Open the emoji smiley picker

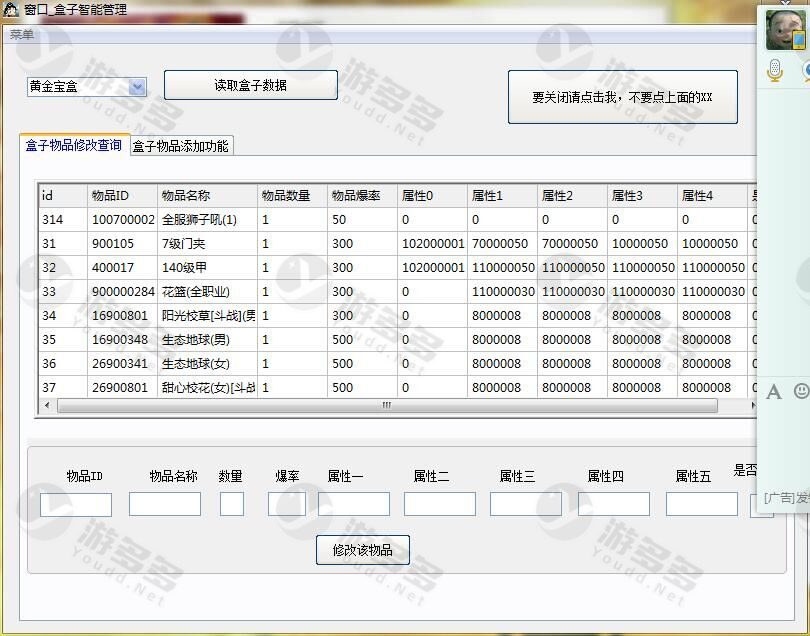click(801, 391)
